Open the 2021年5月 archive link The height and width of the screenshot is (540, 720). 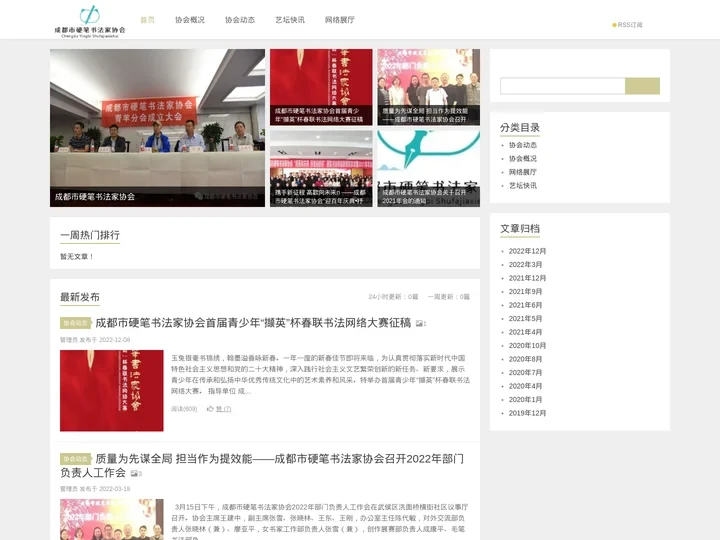point(525,319)
